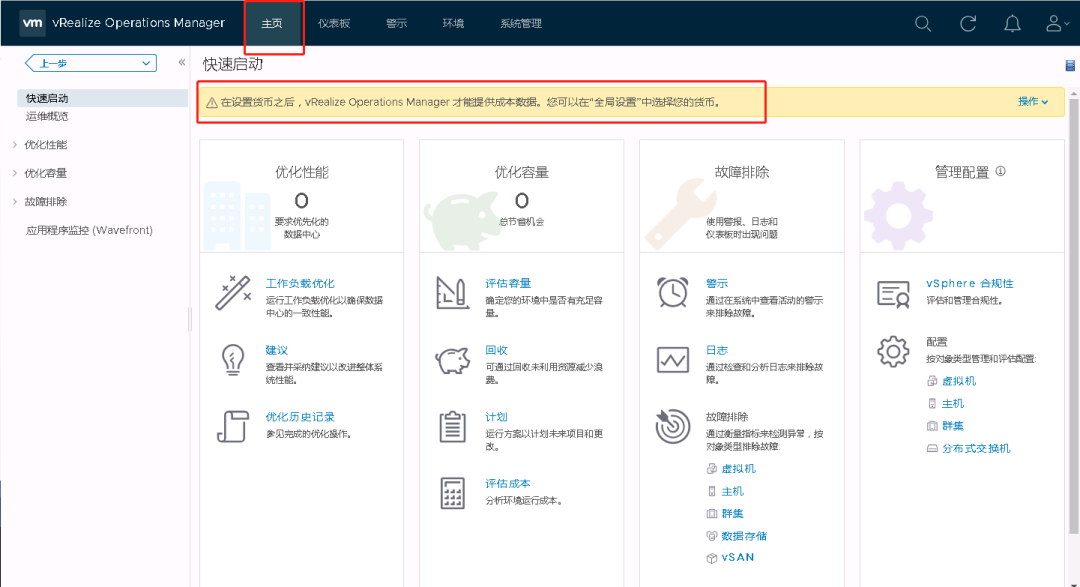Click the calculator icon beside 评估成本
The width and height of the screenshot is (1080, 587).
pos(453,493)
